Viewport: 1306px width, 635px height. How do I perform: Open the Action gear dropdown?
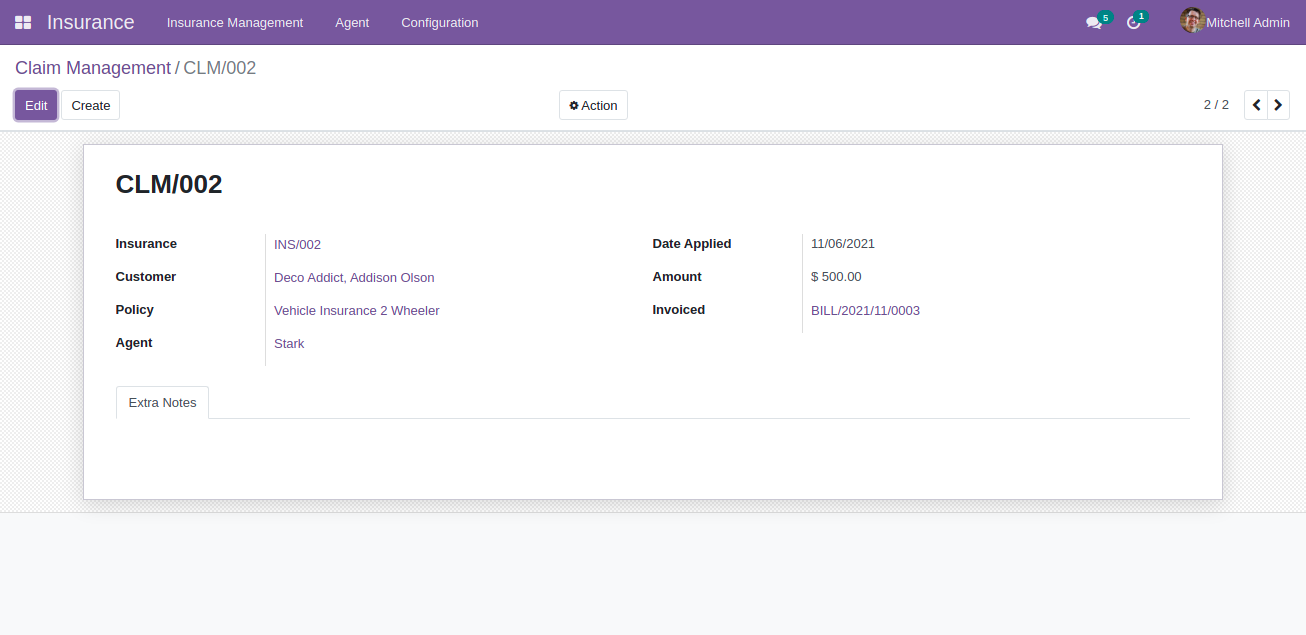593,105
